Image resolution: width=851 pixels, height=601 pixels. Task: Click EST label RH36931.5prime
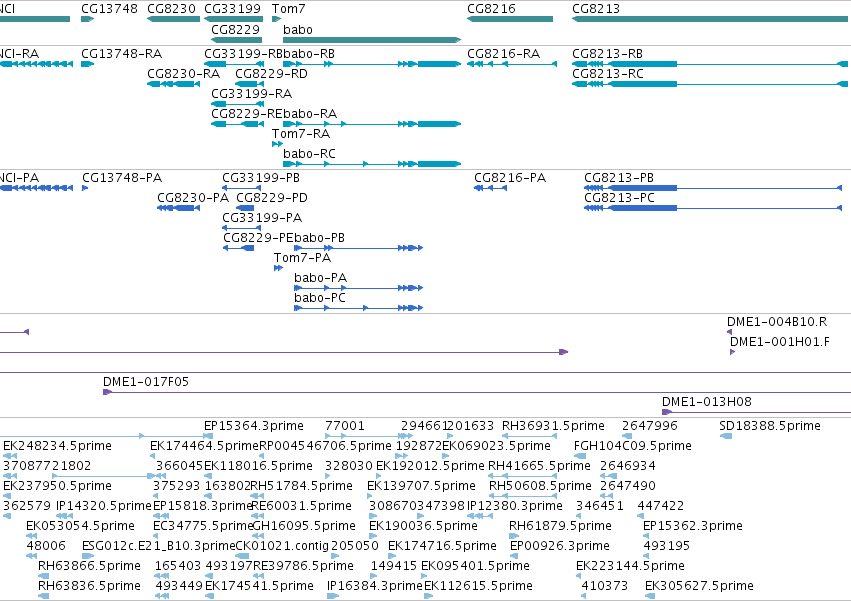553,426
